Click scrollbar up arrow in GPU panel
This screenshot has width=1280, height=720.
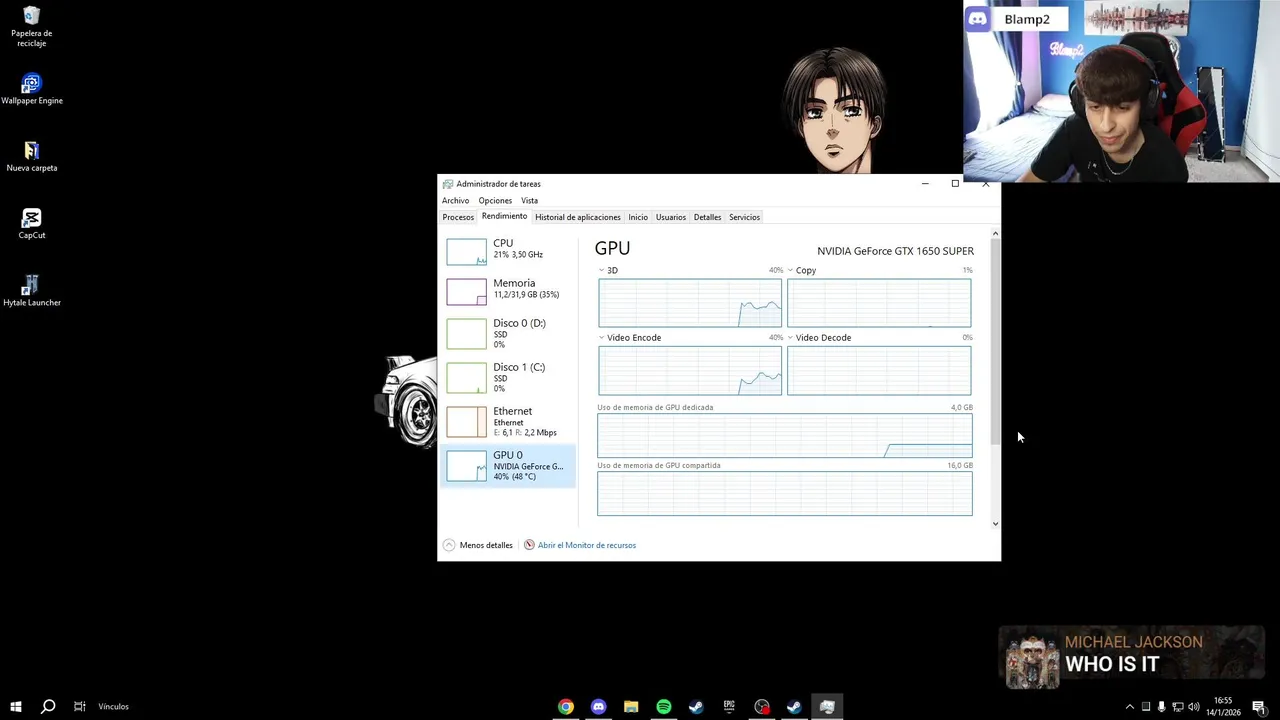click(995, 234)
